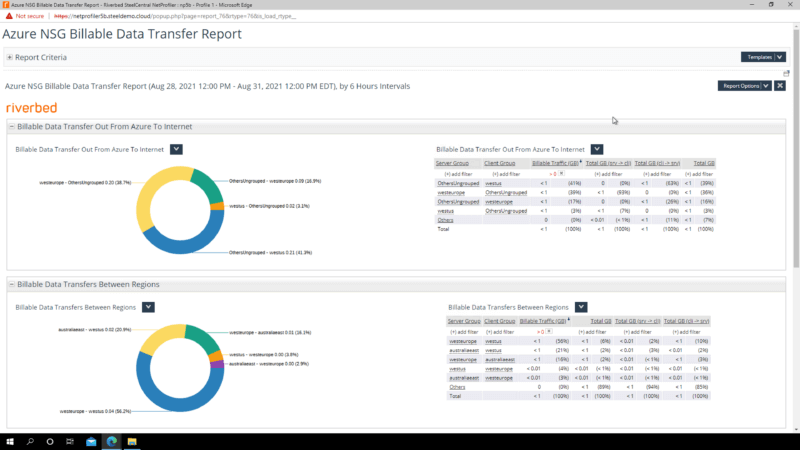Open File Explorer from the taskbar
The width and height of the screenshot is (800, 450).
(x=132, y=442)
